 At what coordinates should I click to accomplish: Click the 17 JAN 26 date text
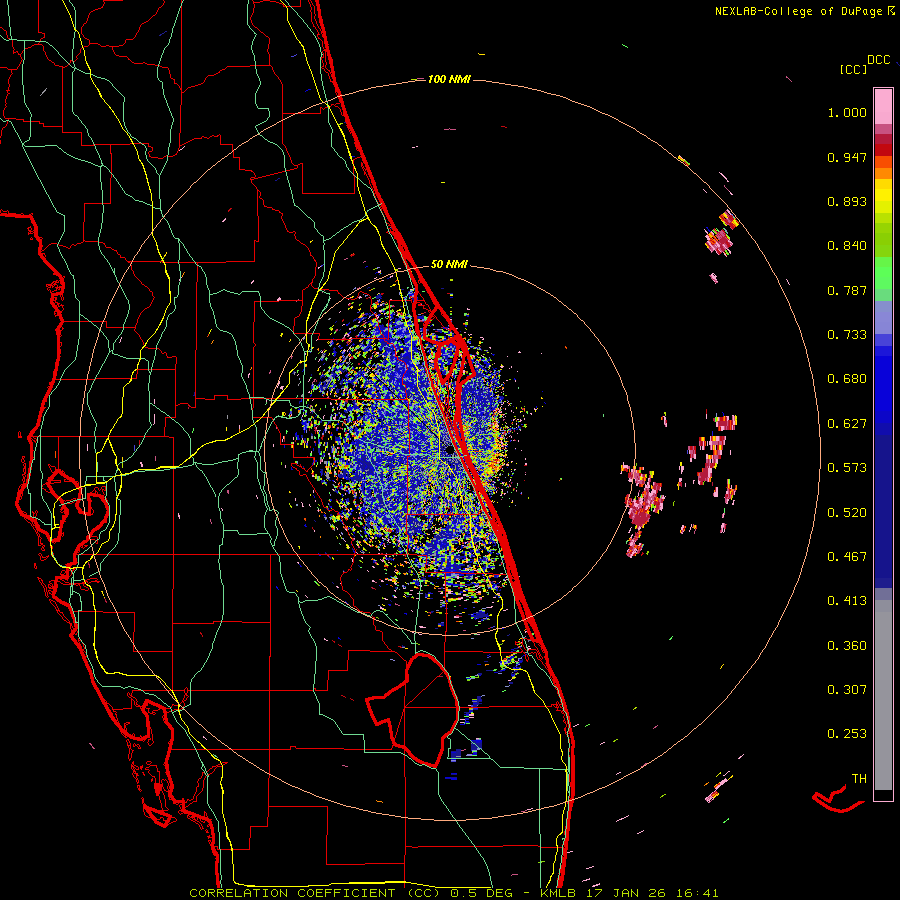(x=628, y=893)
